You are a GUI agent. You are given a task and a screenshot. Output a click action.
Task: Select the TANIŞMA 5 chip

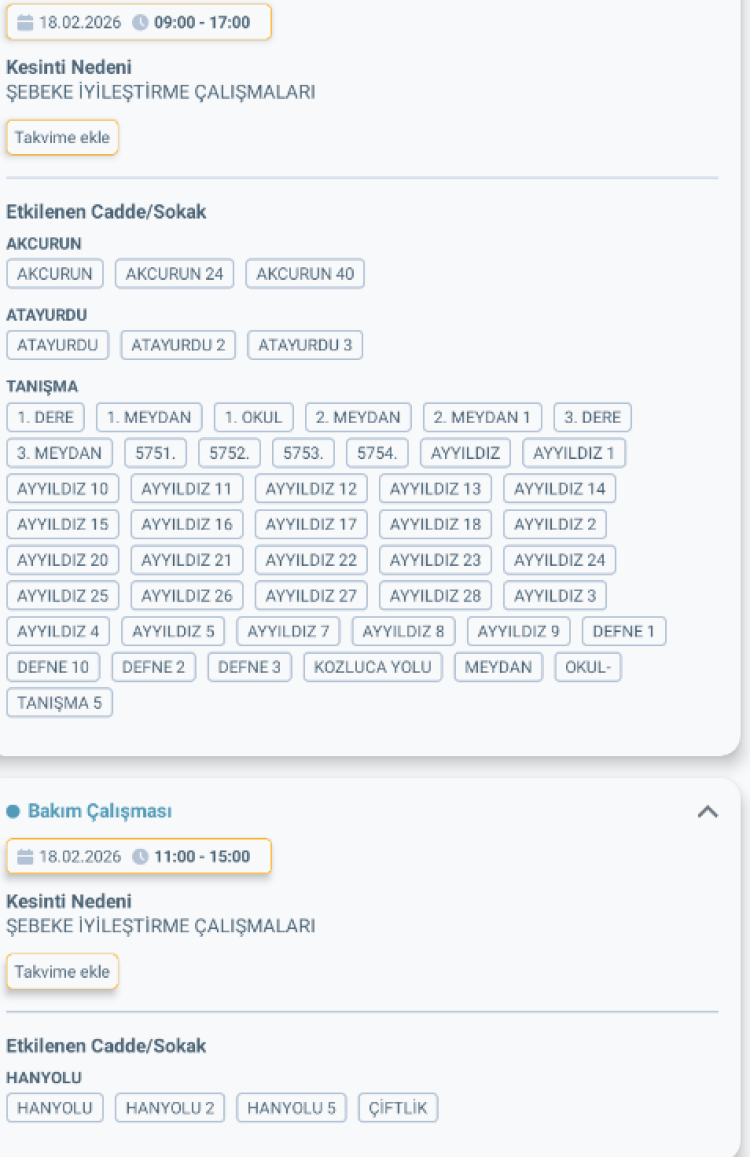tap(59, 703)
